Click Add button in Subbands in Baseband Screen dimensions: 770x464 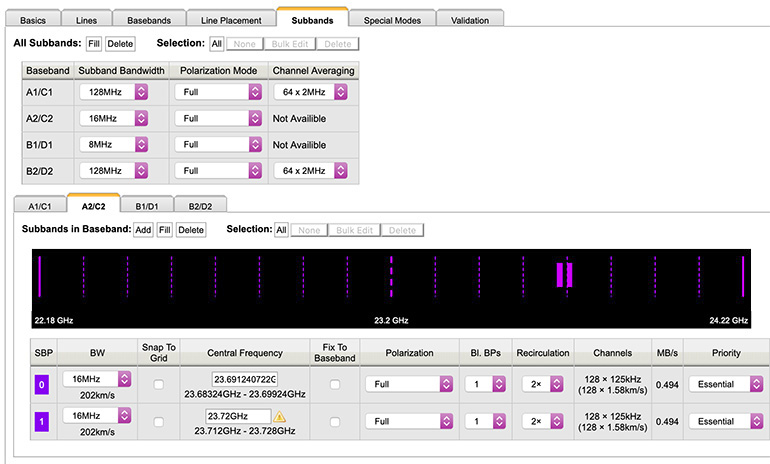[144, 230]
